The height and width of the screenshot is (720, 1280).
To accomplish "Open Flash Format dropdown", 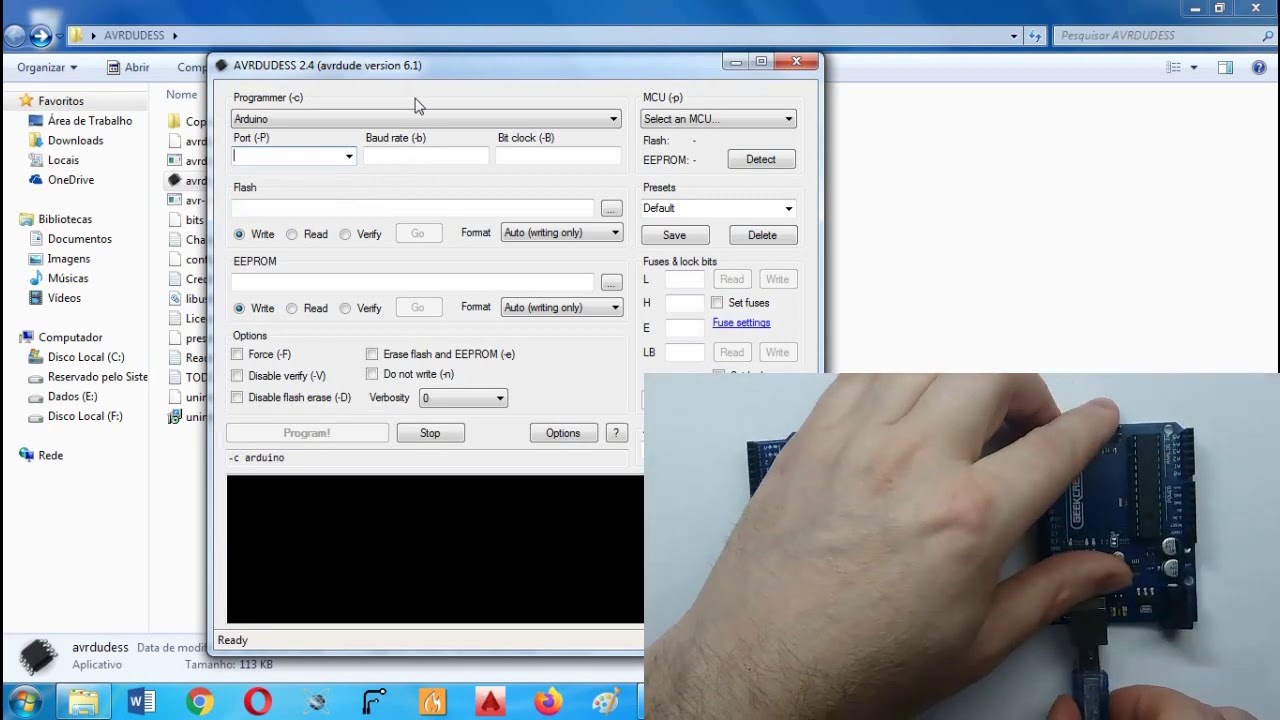I will click(x=561, y=233).
